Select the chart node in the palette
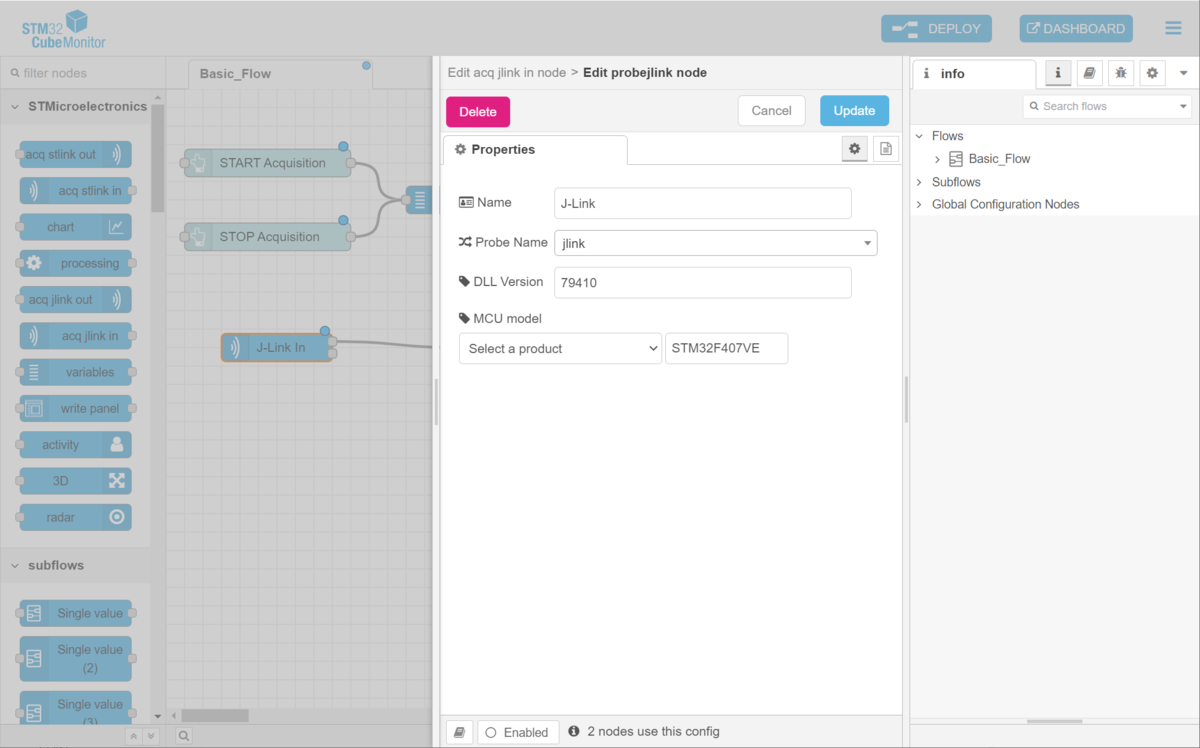 [x=74, y=227]
